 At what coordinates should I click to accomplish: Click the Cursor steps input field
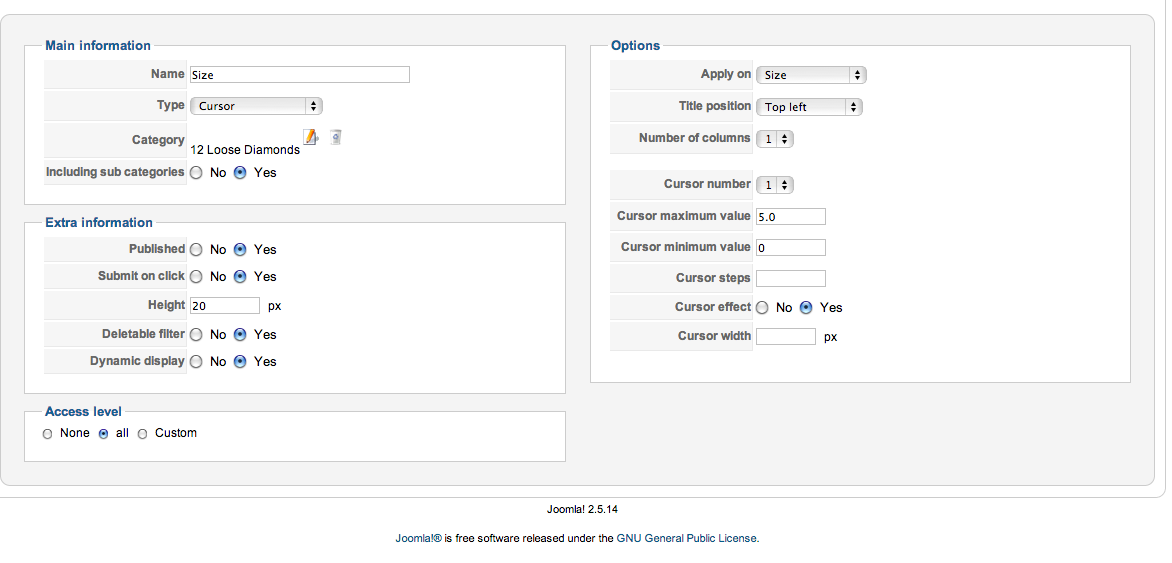point(790,279)
